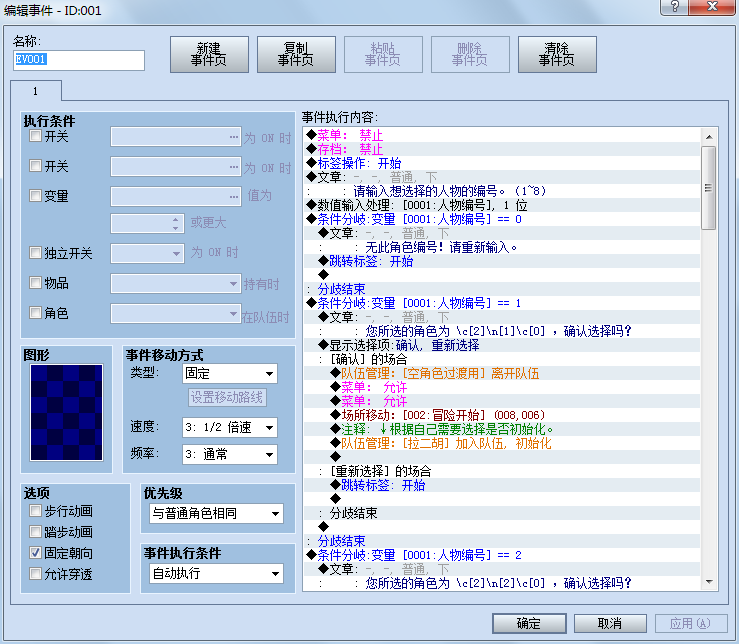Enable the 步行动画 option
Screen dimensions: 739x644
tap(35, 511)
